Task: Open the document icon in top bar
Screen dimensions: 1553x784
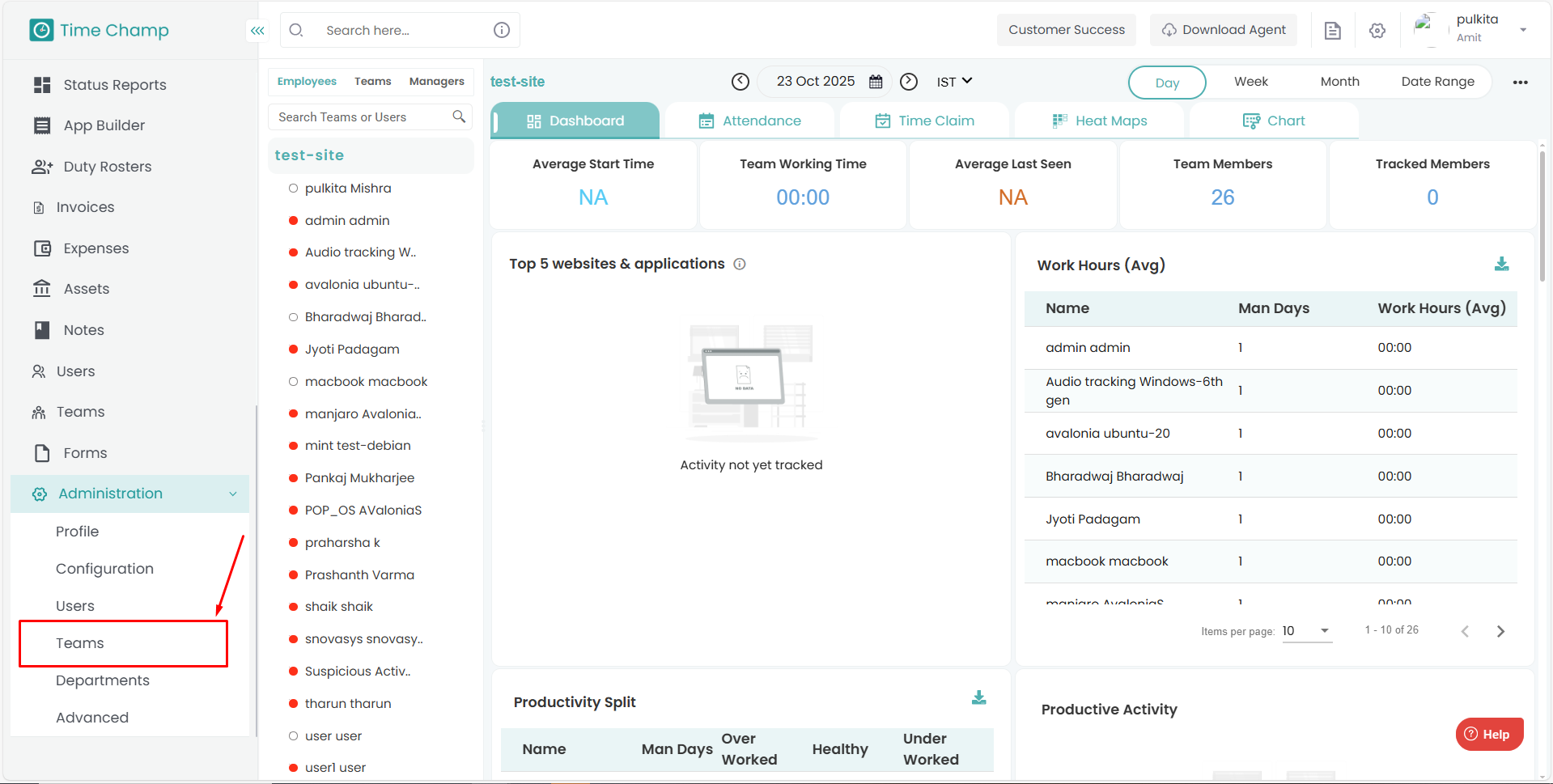Action: (1332, 31)
